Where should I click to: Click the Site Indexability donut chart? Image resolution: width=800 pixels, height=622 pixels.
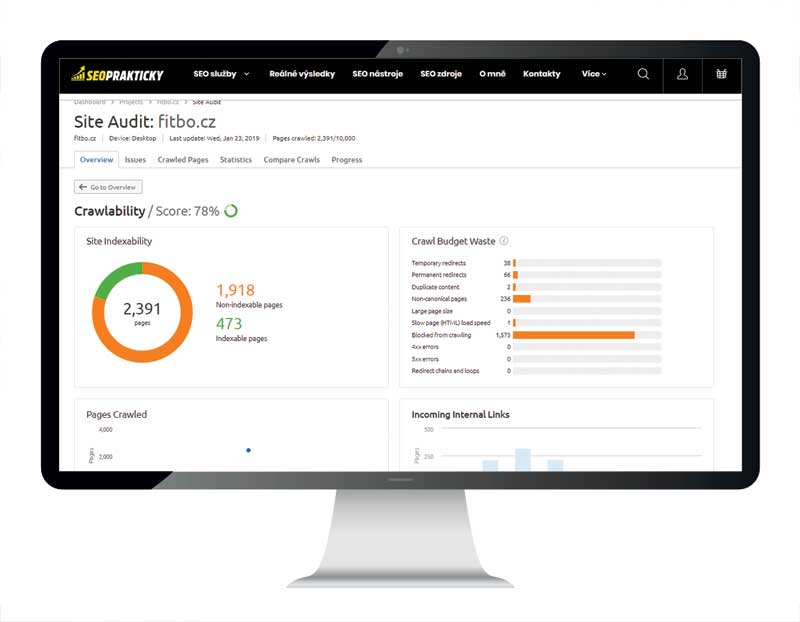(x=142, y=312)
